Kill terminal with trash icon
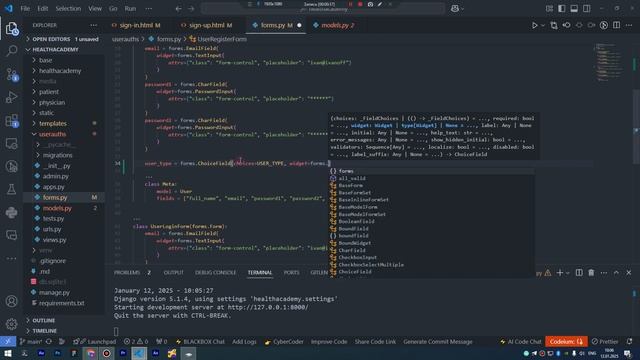The image size is (640, 360). coord(591,273)
